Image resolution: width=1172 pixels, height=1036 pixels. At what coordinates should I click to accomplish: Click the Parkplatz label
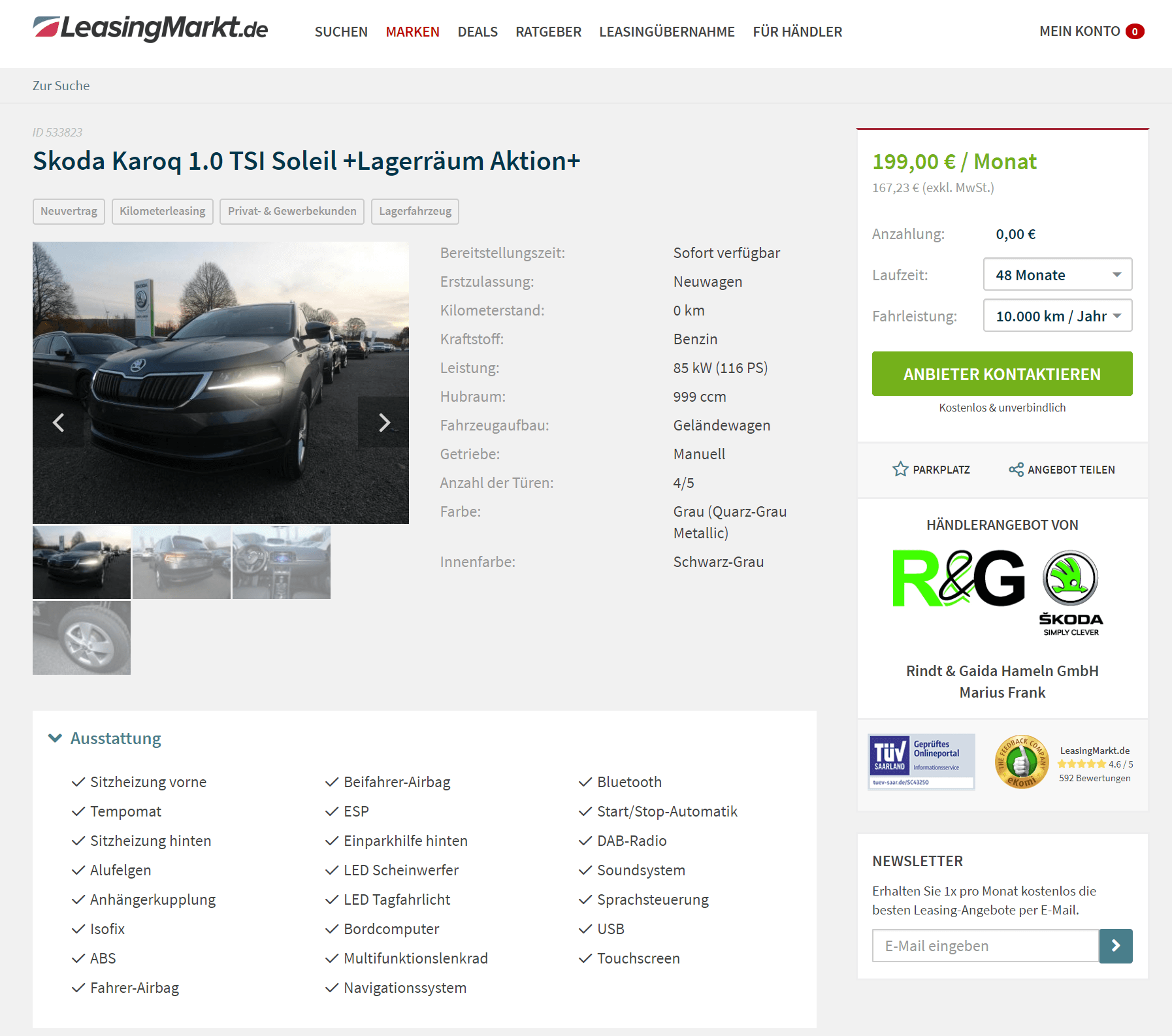pyautogui.click(x=941, y=470)
